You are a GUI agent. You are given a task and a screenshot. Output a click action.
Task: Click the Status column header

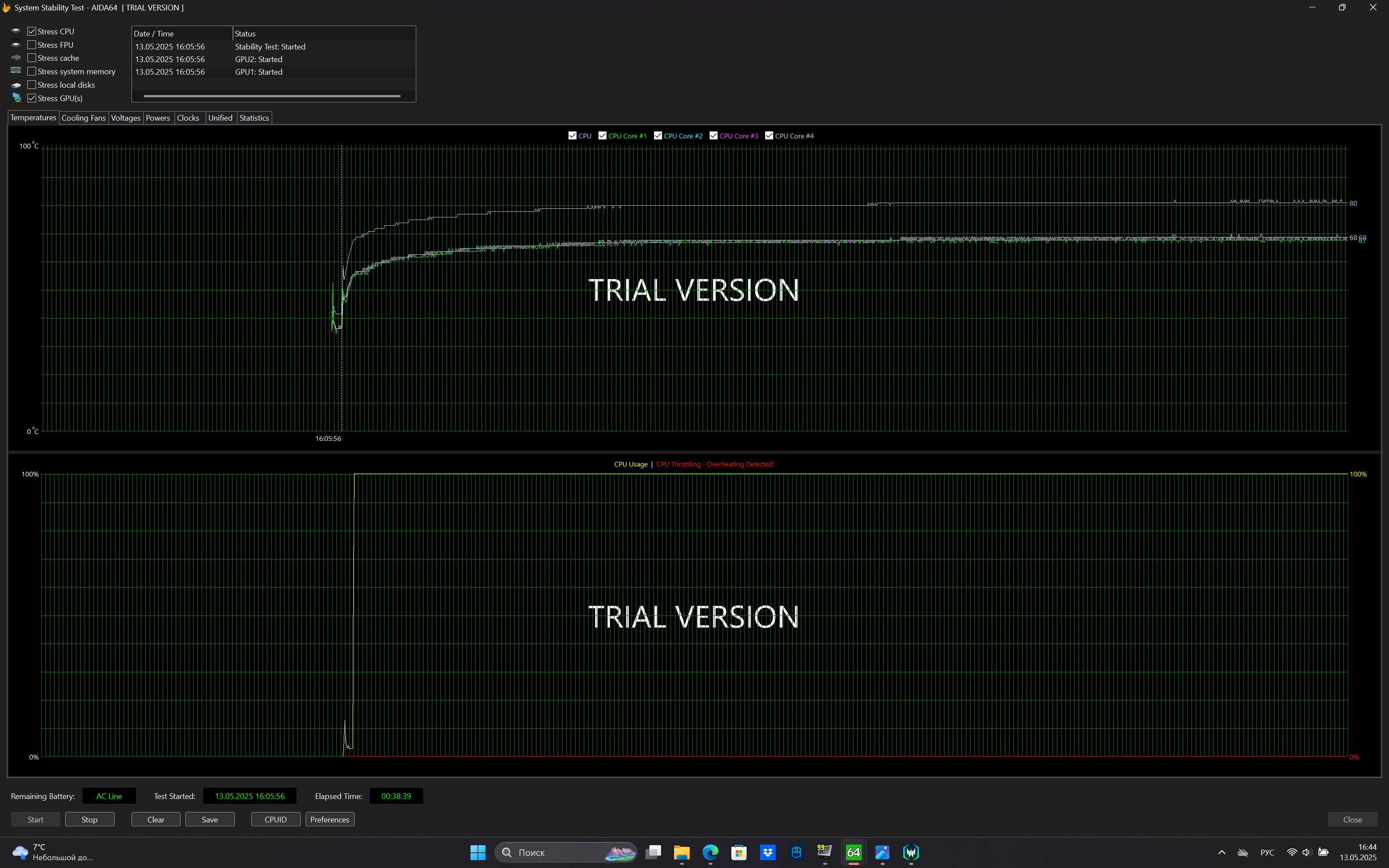[x=324, y=33]
